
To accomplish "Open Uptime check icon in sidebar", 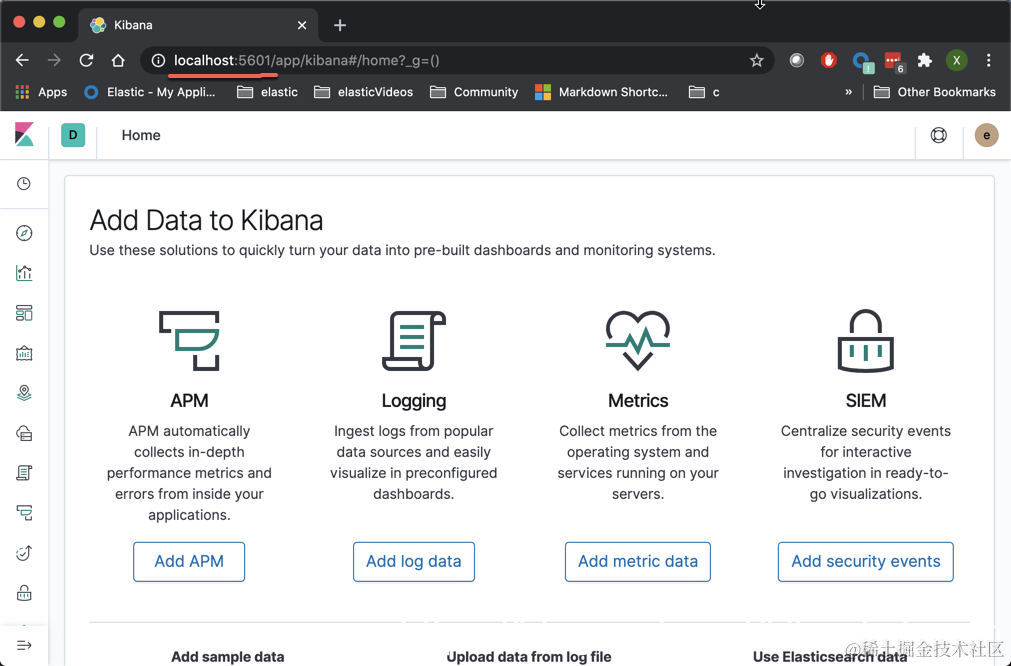I will (24, 553).
